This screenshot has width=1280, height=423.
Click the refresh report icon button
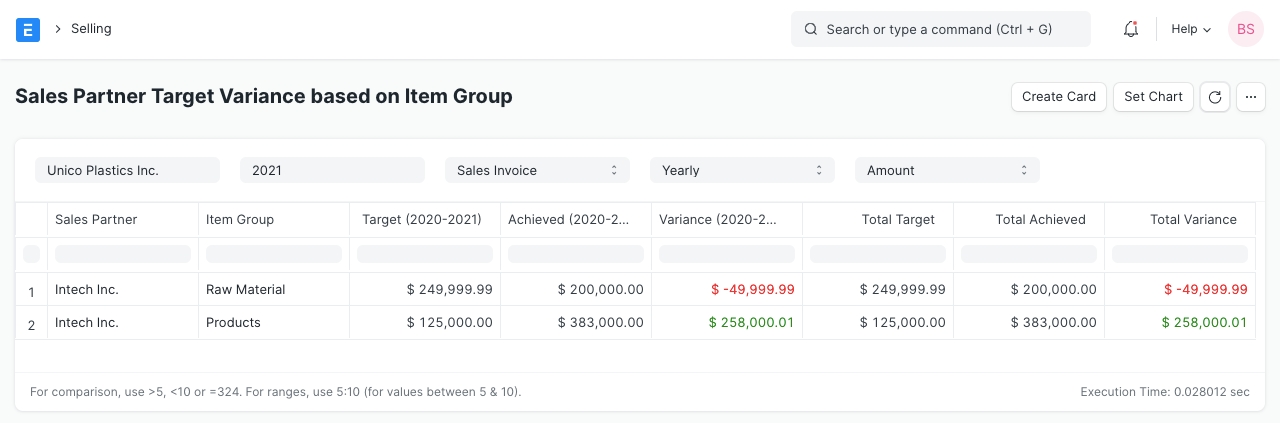tap(1214, 97)
